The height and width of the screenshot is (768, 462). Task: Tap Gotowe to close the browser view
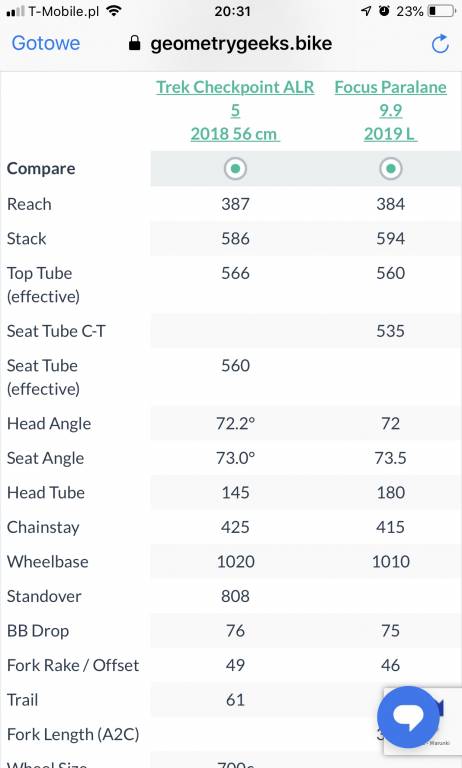(x=46, y=43)
